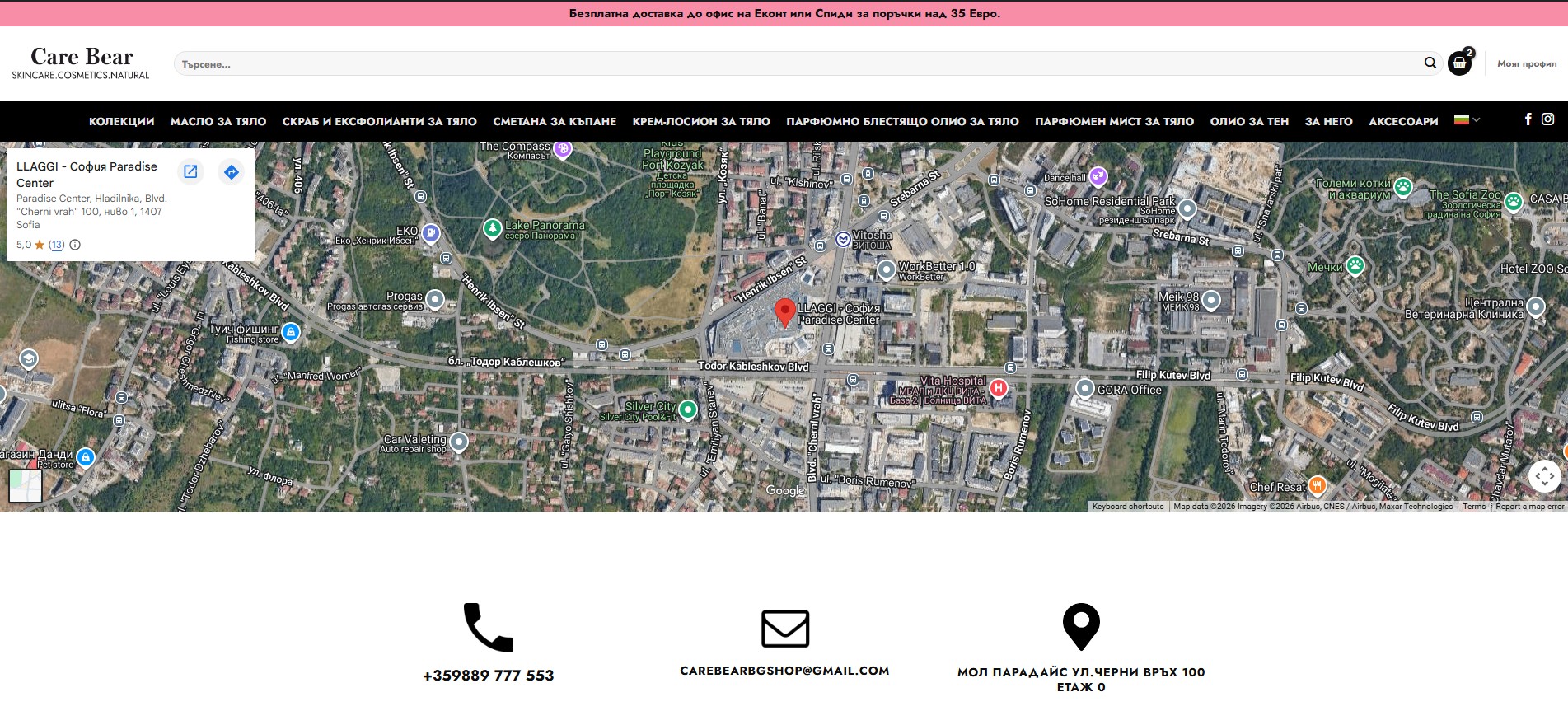Click the search magnifier icon

tap(1430, 63)
